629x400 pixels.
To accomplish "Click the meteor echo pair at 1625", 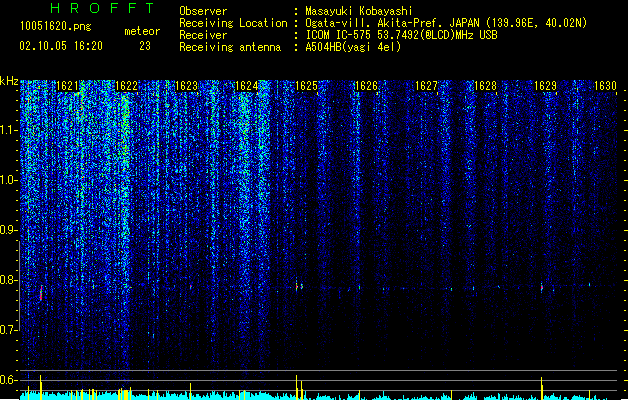I will tap(299, 287).
